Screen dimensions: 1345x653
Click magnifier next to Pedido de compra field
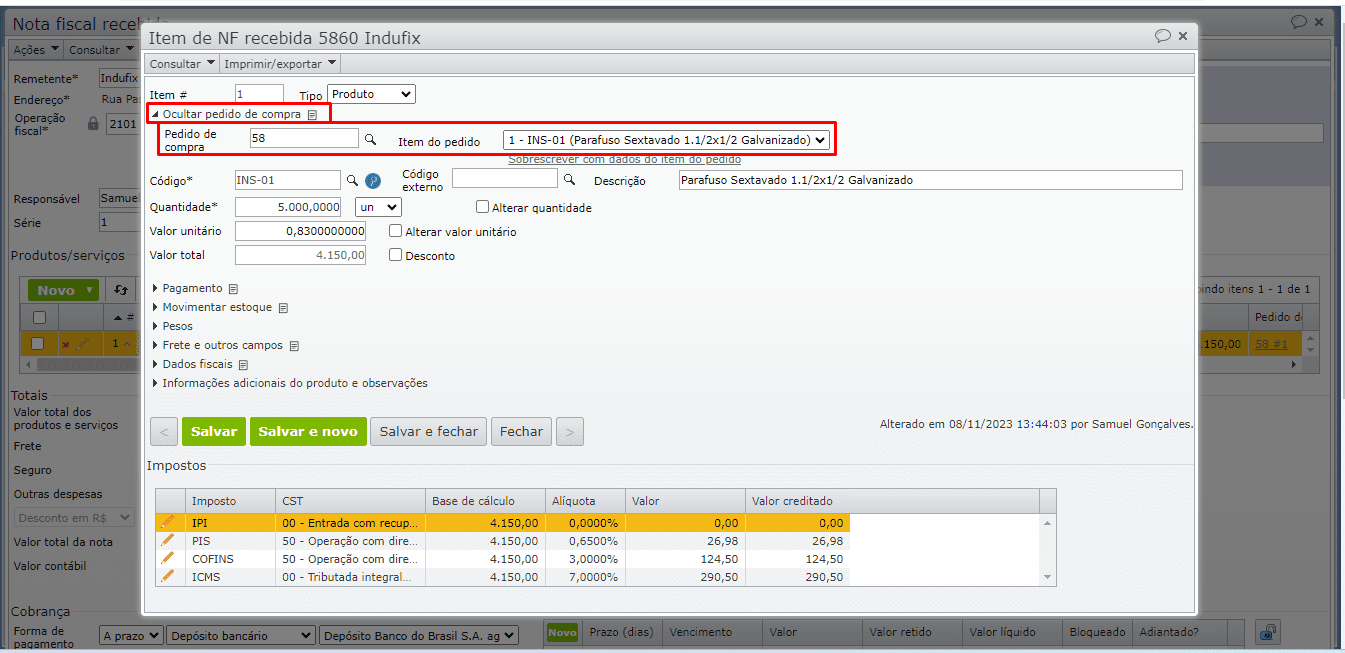click(x=369, y=140)
